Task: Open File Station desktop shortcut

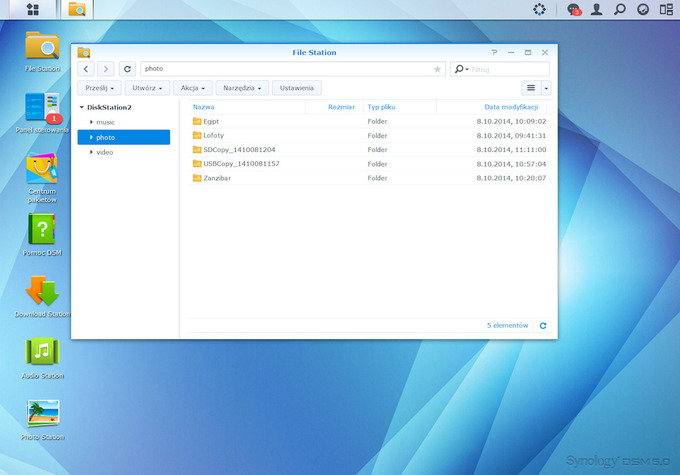Action: pyautogui.click(x=42, y=46)
